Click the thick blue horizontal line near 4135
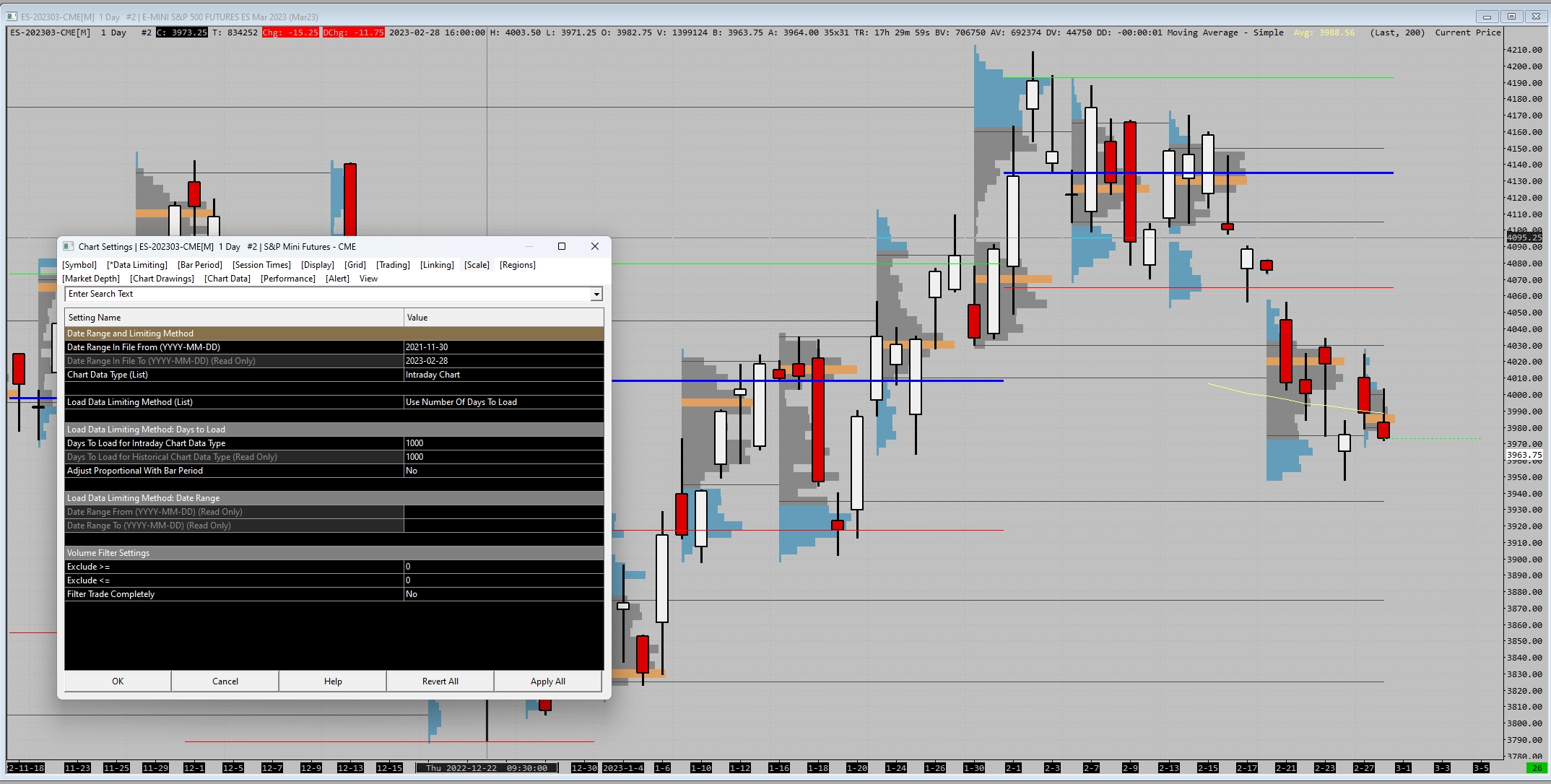1551x784 pixels. click(x=1300, y=173)
